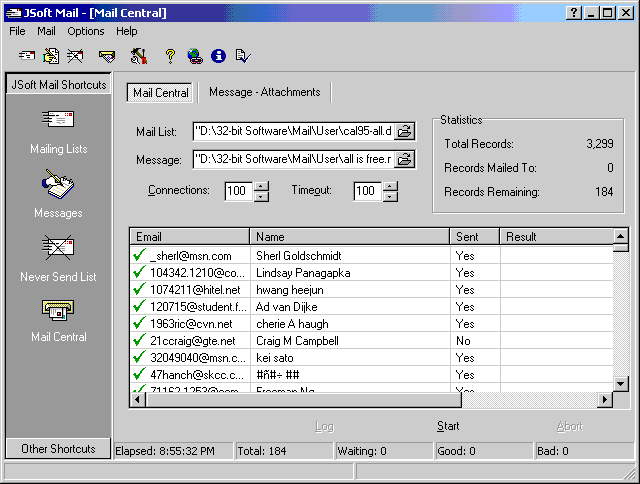Open the Mail menu
The image size is (640, 484).
coord(46,31)
